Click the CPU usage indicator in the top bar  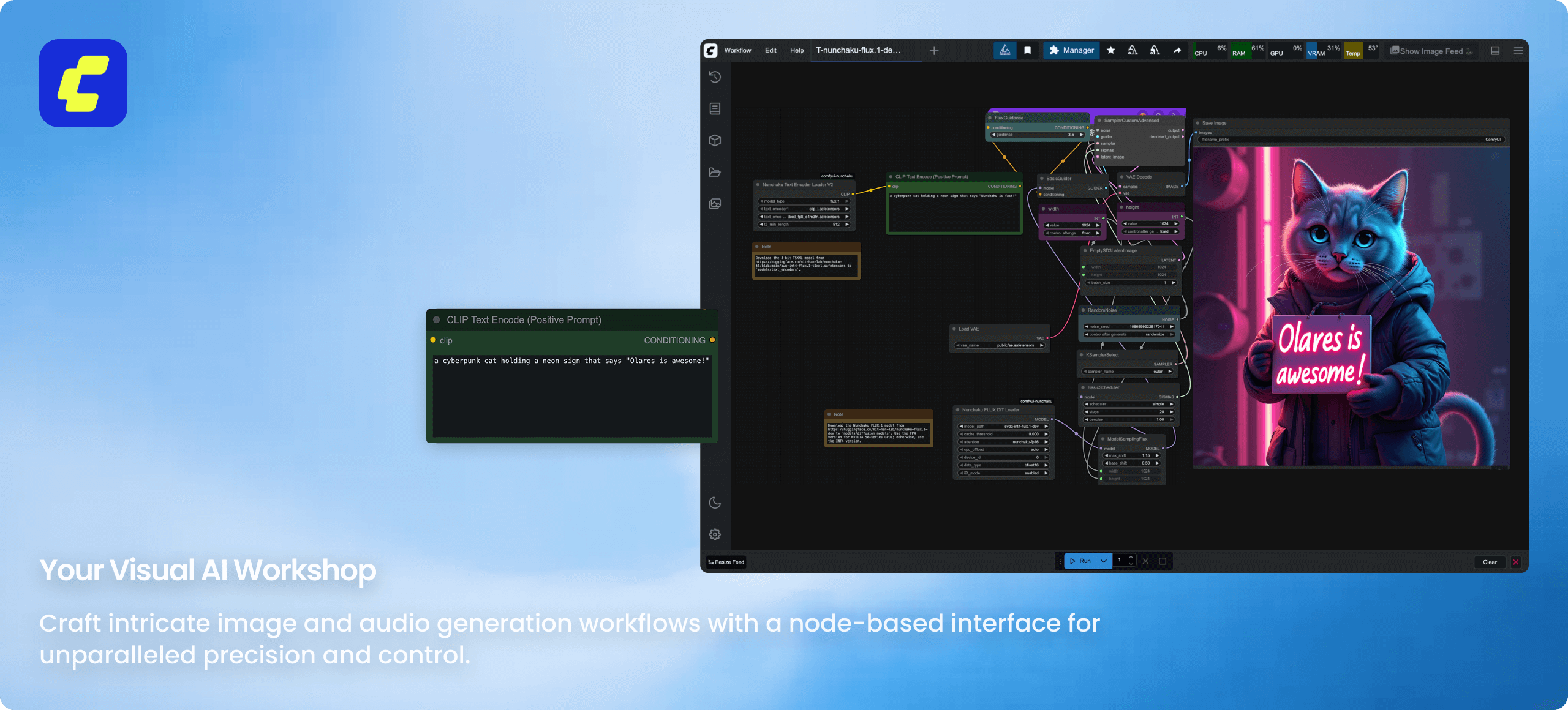(1210, 51)
